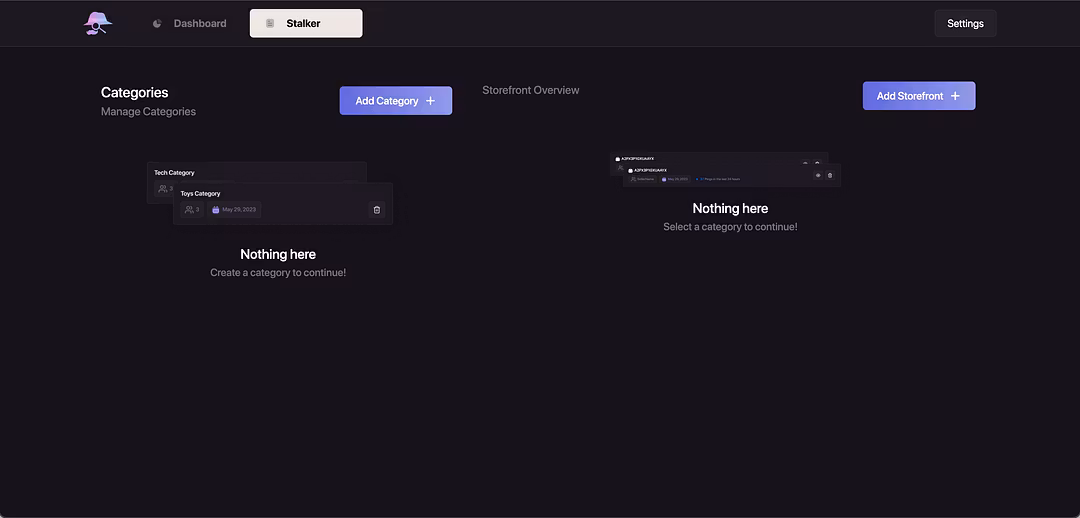Toggle the eye icon on front storefront card
The image size is (1080, 518).
(x=818, y=175)
